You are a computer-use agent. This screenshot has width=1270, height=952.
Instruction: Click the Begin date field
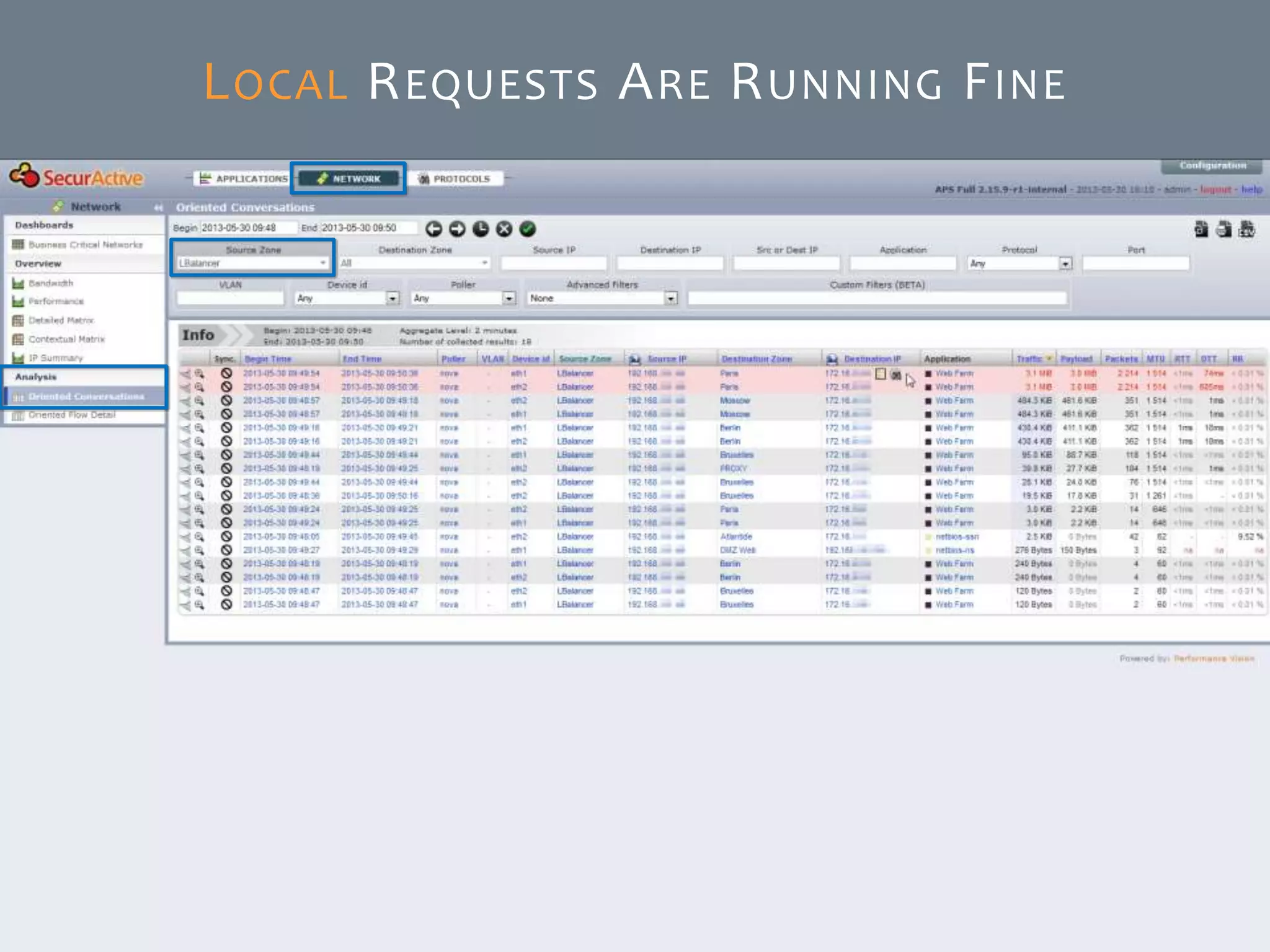point(248,228)
